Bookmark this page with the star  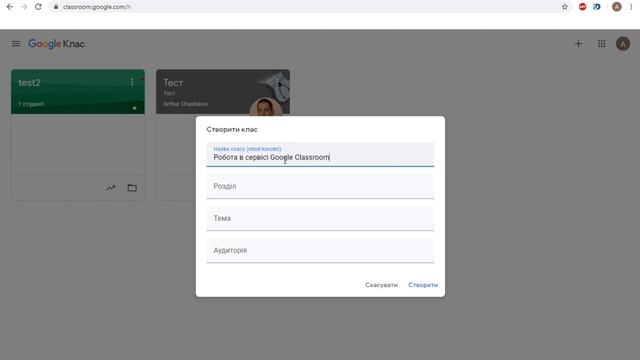click(x=564, y=7)
